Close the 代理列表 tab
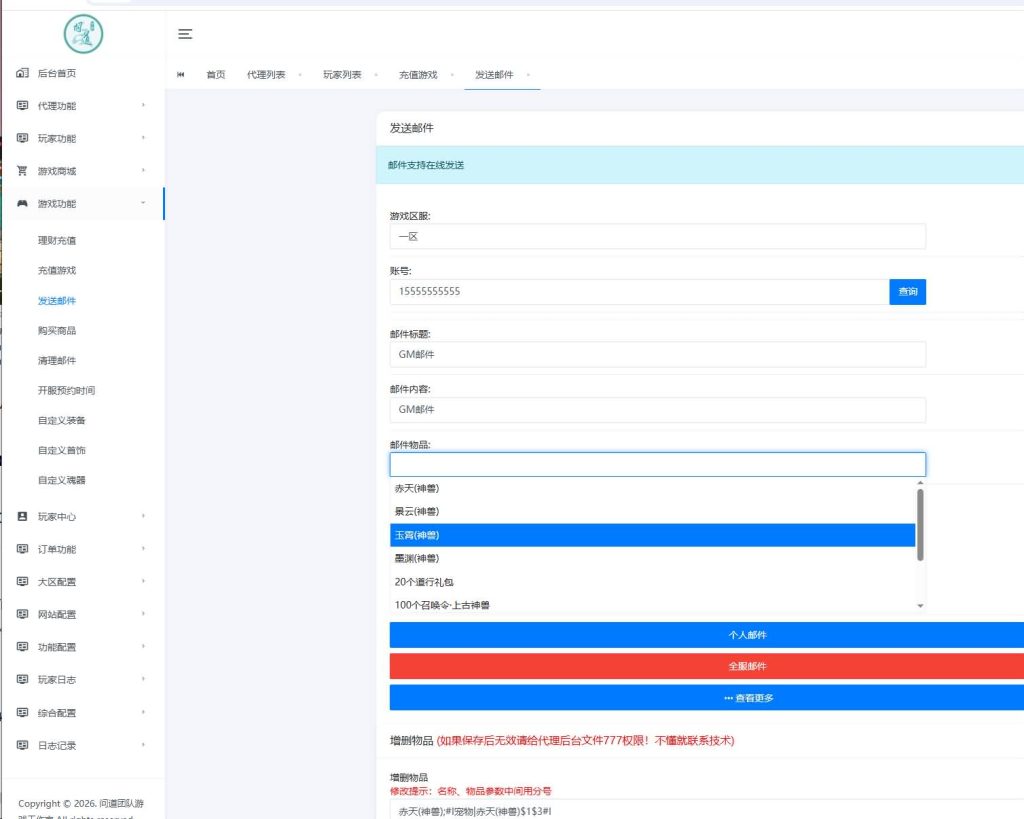Screen dimensions: 1024x819 300,74
